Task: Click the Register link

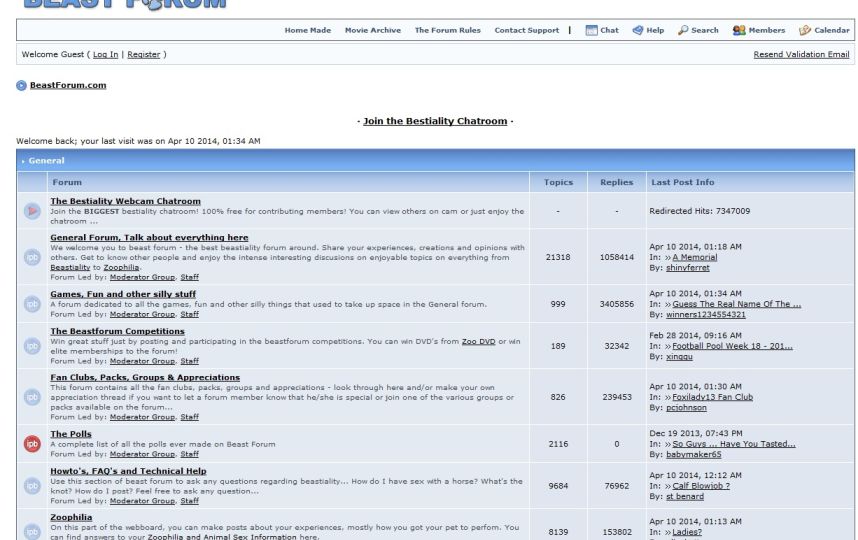Action: click(x=143, y=55)
